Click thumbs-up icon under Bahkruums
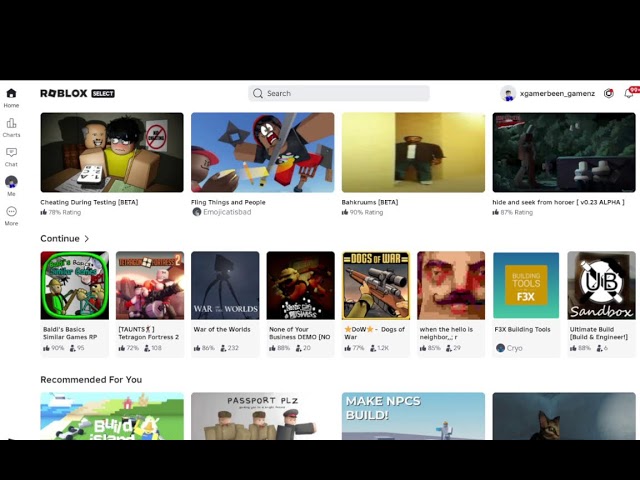640x480 pixels. point(345,212)
